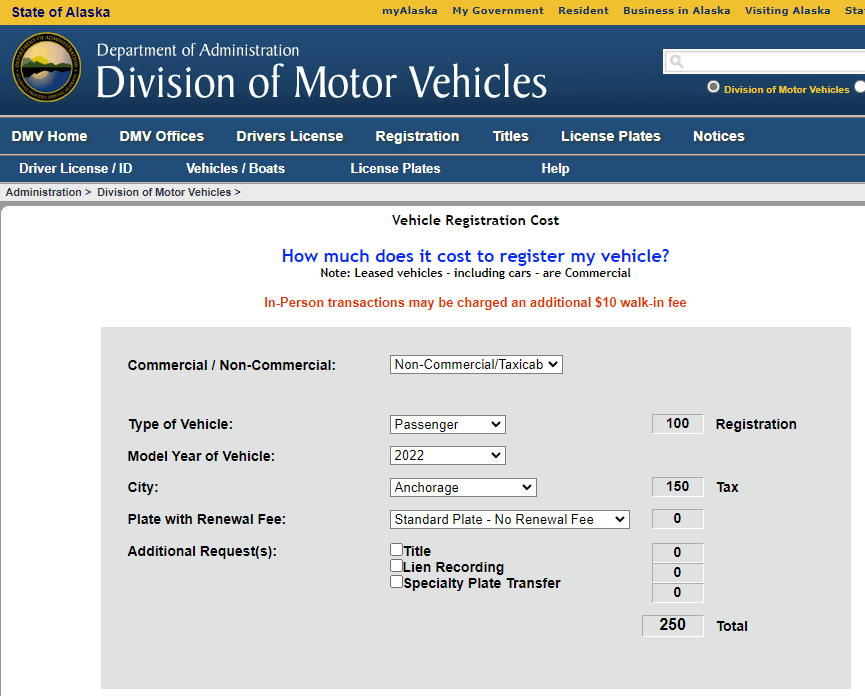This screenshot has height=696, width=865.
Task: Expand the Model Year of Vehicle dropdown
Action: click(447, 456)
